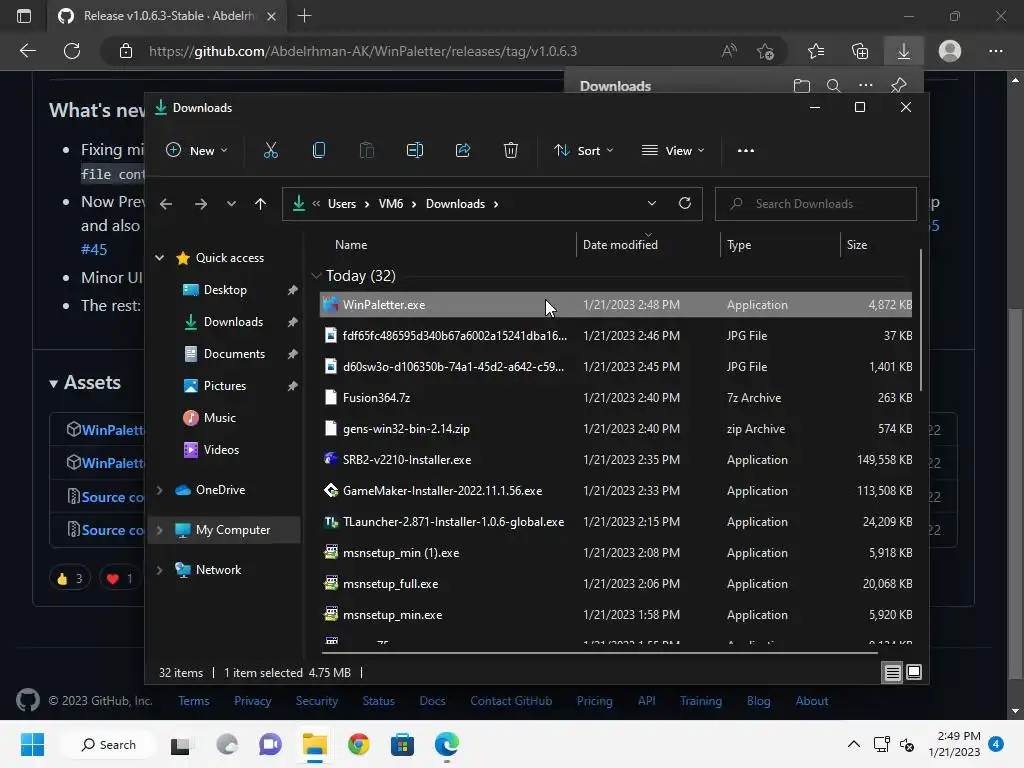Select Fusion364.7z file
The width and height of the screenshot is (1024, 768).
point(616,398)
